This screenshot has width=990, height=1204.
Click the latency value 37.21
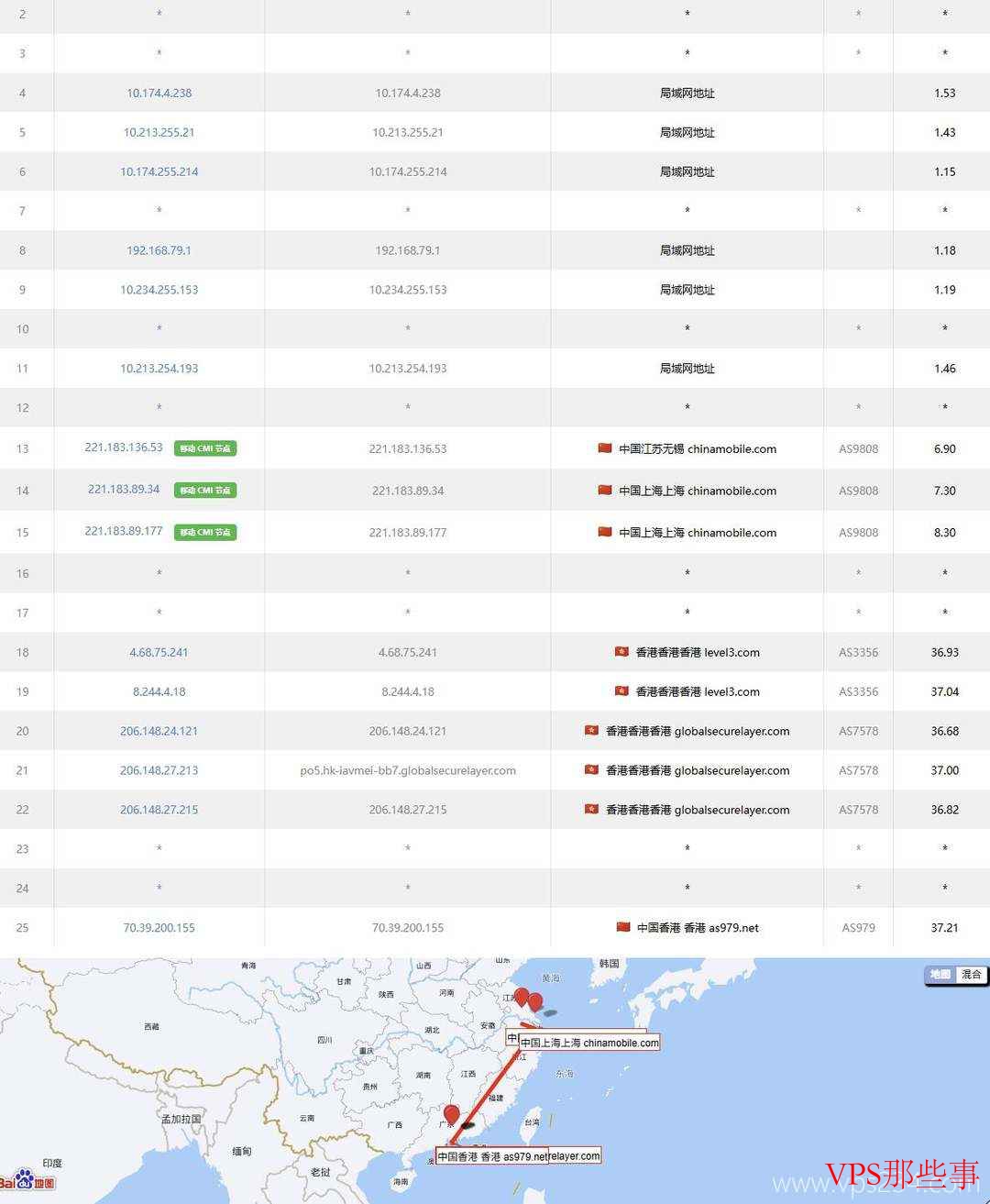click(x=945, y=928)
